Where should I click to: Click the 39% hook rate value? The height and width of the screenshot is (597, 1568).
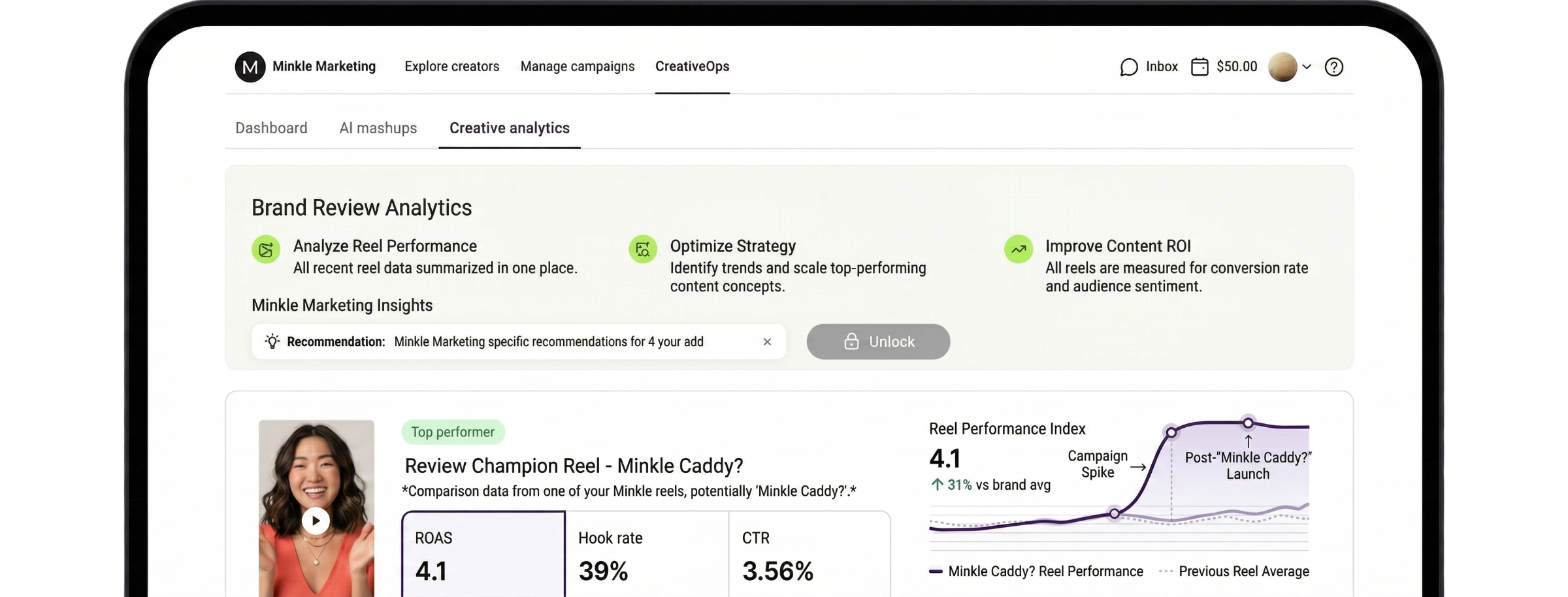[603, 572]
